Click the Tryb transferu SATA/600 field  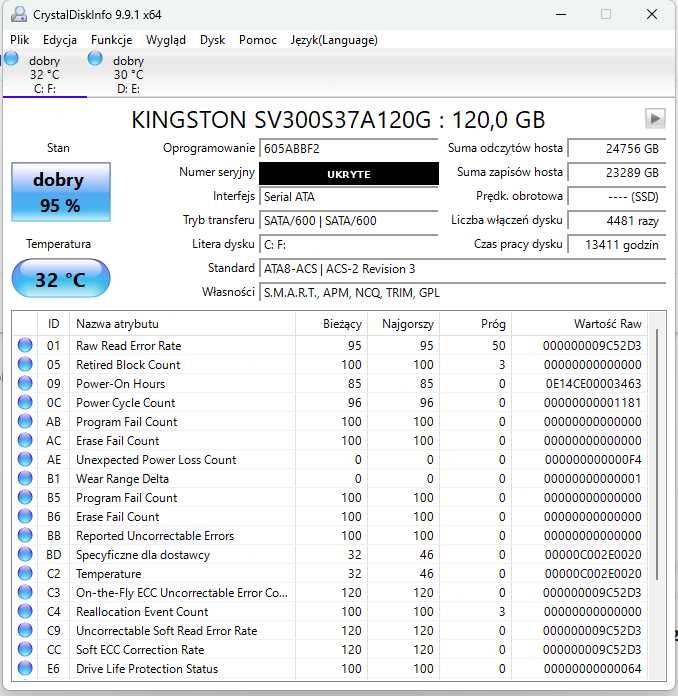click(x=349, y=220)
